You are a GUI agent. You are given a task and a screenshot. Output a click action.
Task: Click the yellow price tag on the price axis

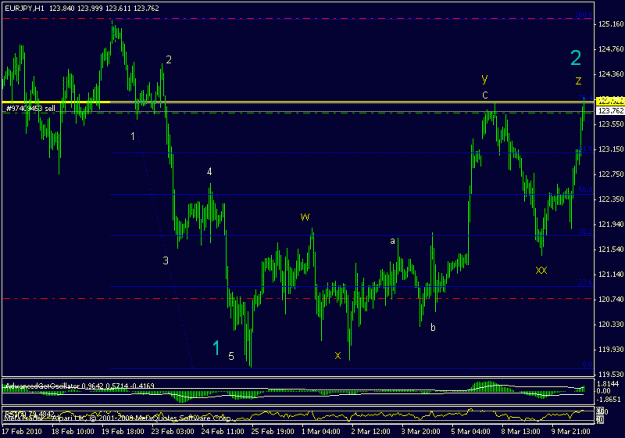coord(610,101)
